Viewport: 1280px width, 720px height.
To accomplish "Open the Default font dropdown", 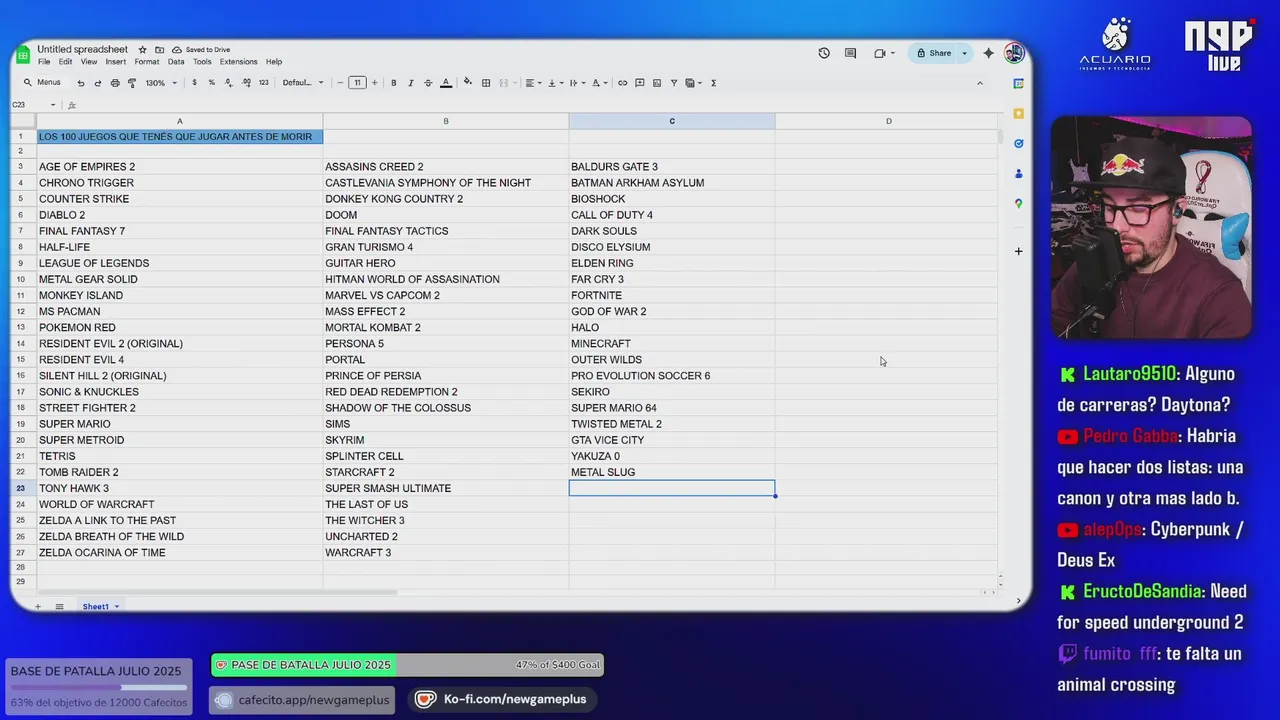I will point(303,83).
